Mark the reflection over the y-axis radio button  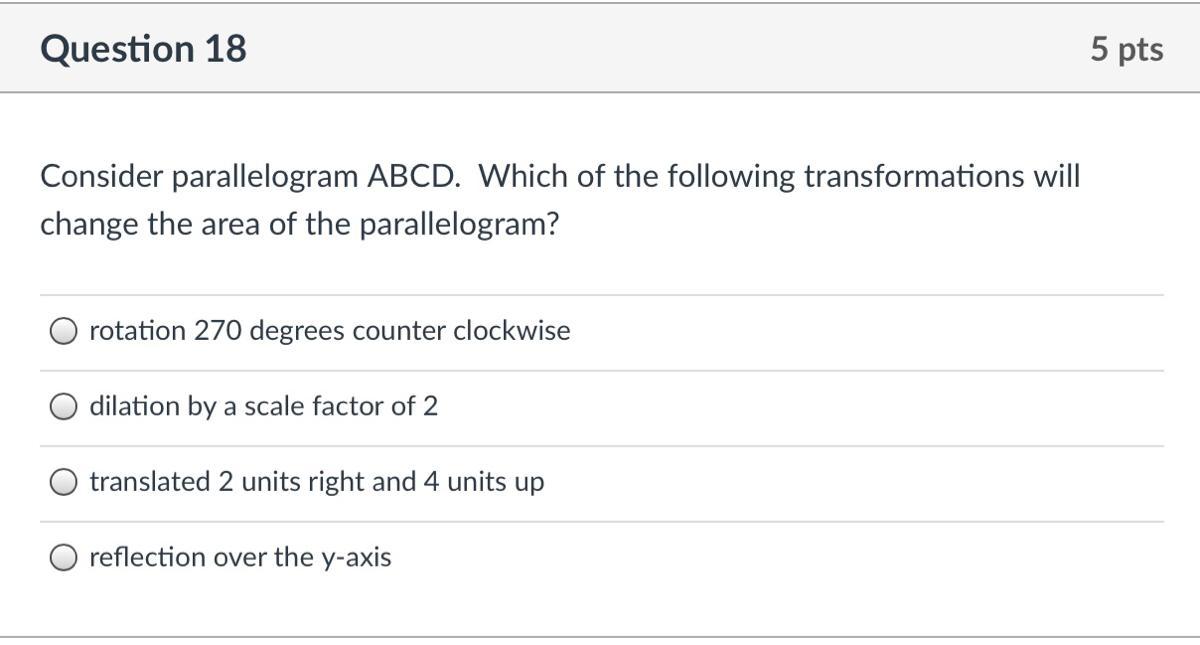65,558
